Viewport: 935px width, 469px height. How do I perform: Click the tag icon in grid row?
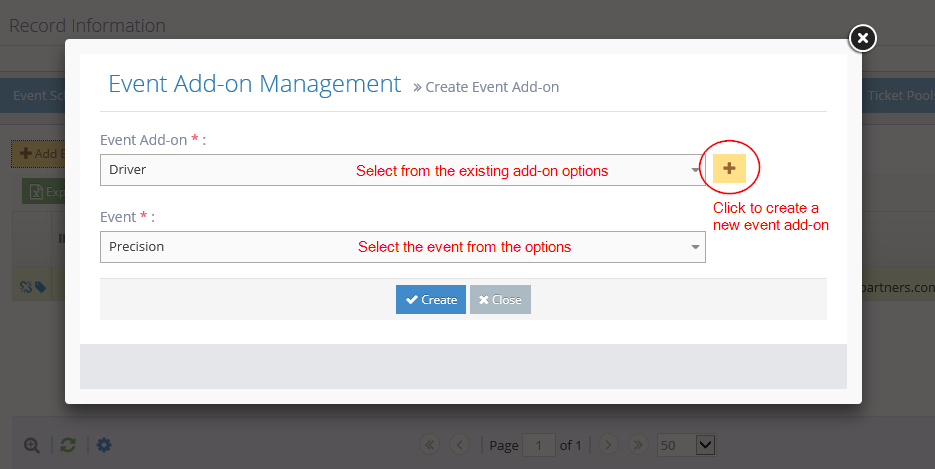pos(40,287)
